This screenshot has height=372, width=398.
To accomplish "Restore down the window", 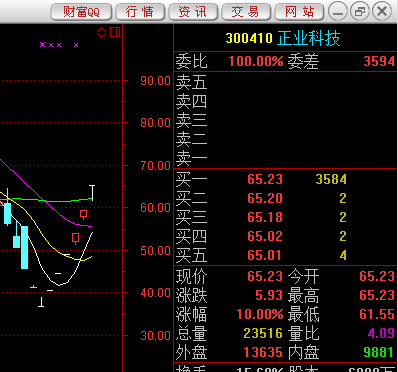I will (360, 12).
